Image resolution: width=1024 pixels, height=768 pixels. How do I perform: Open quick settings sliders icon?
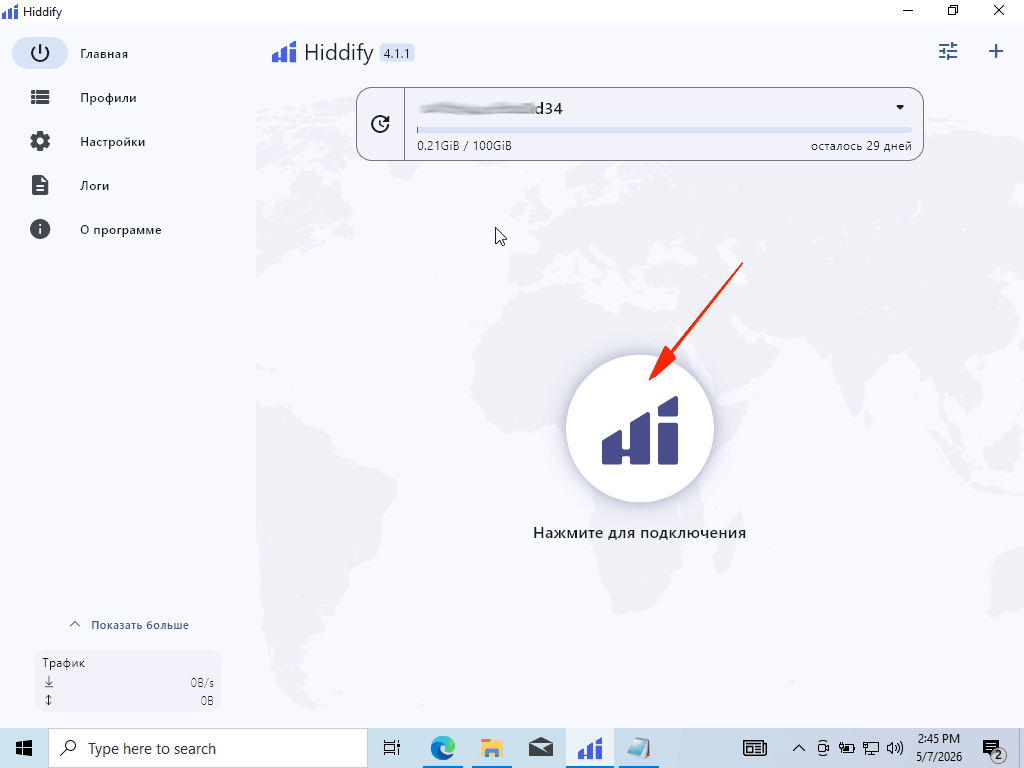click(x=948, y=51)
